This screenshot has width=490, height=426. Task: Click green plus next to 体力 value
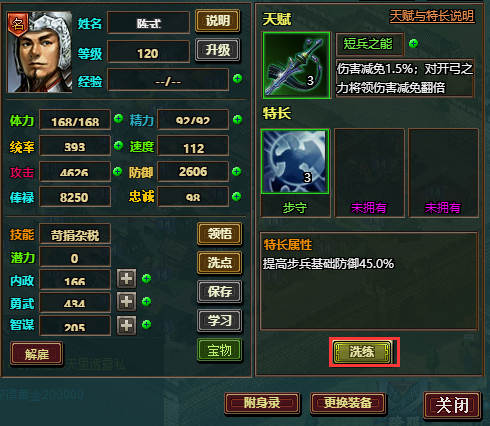point(118,118)
